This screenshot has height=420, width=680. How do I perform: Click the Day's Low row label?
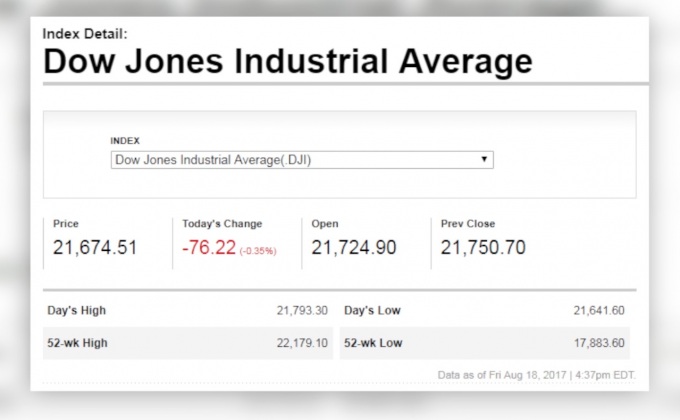point(372,311)
